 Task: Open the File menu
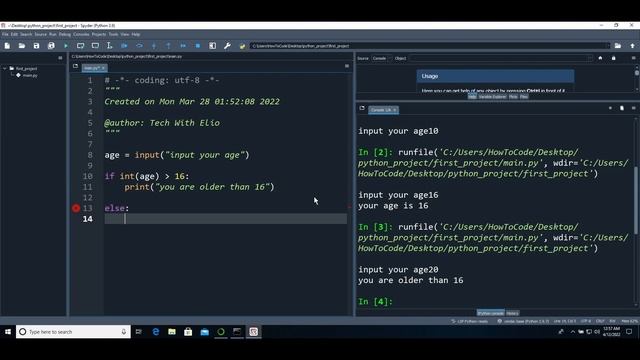5,34
